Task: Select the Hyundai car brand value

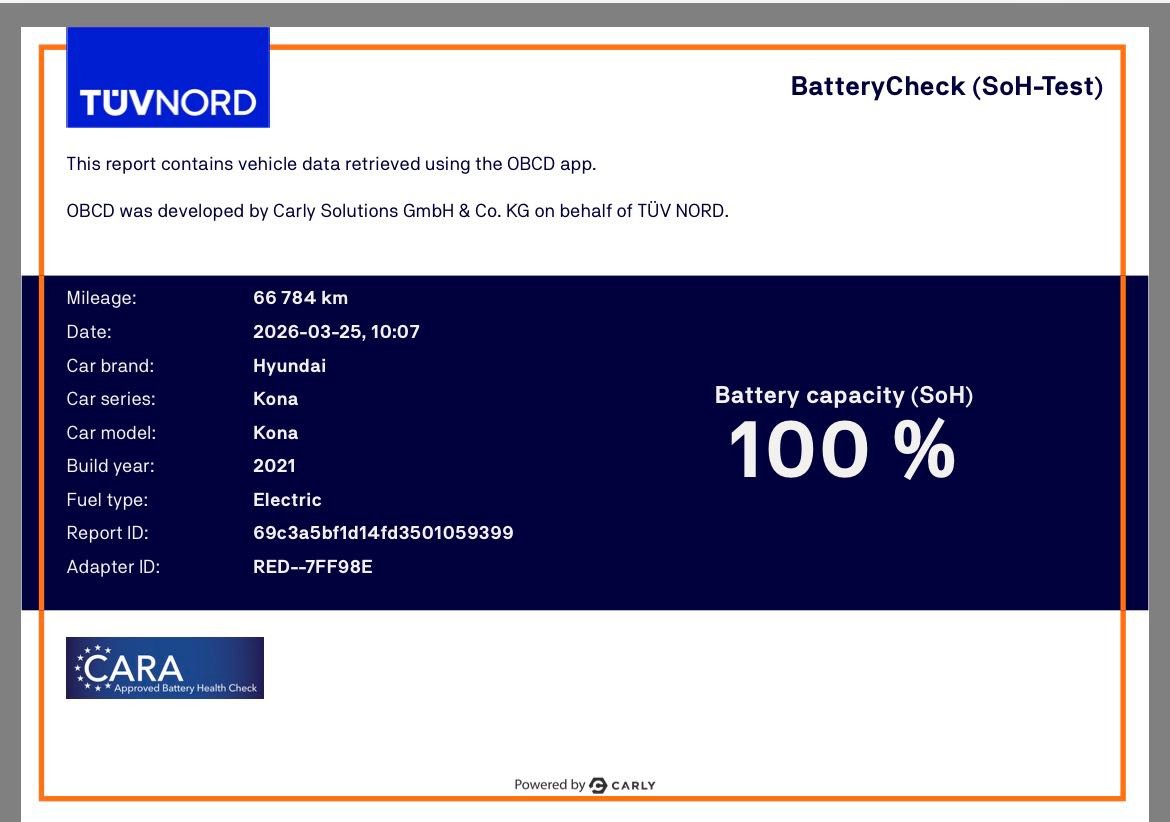Action: (x=289, y=366)
